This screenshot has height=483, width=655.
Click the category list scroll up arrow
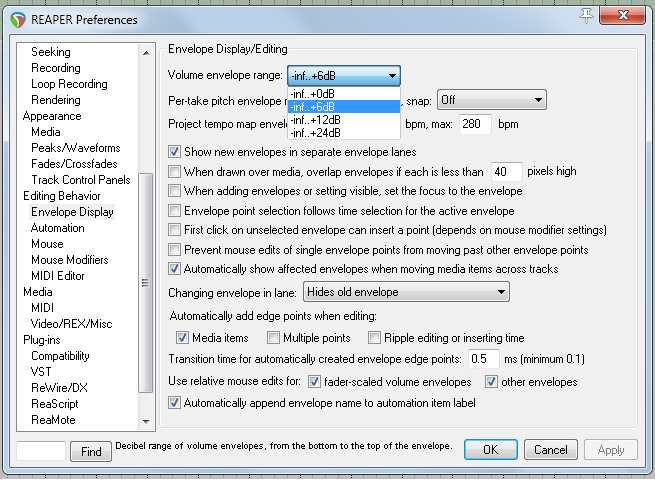[146, 53]
